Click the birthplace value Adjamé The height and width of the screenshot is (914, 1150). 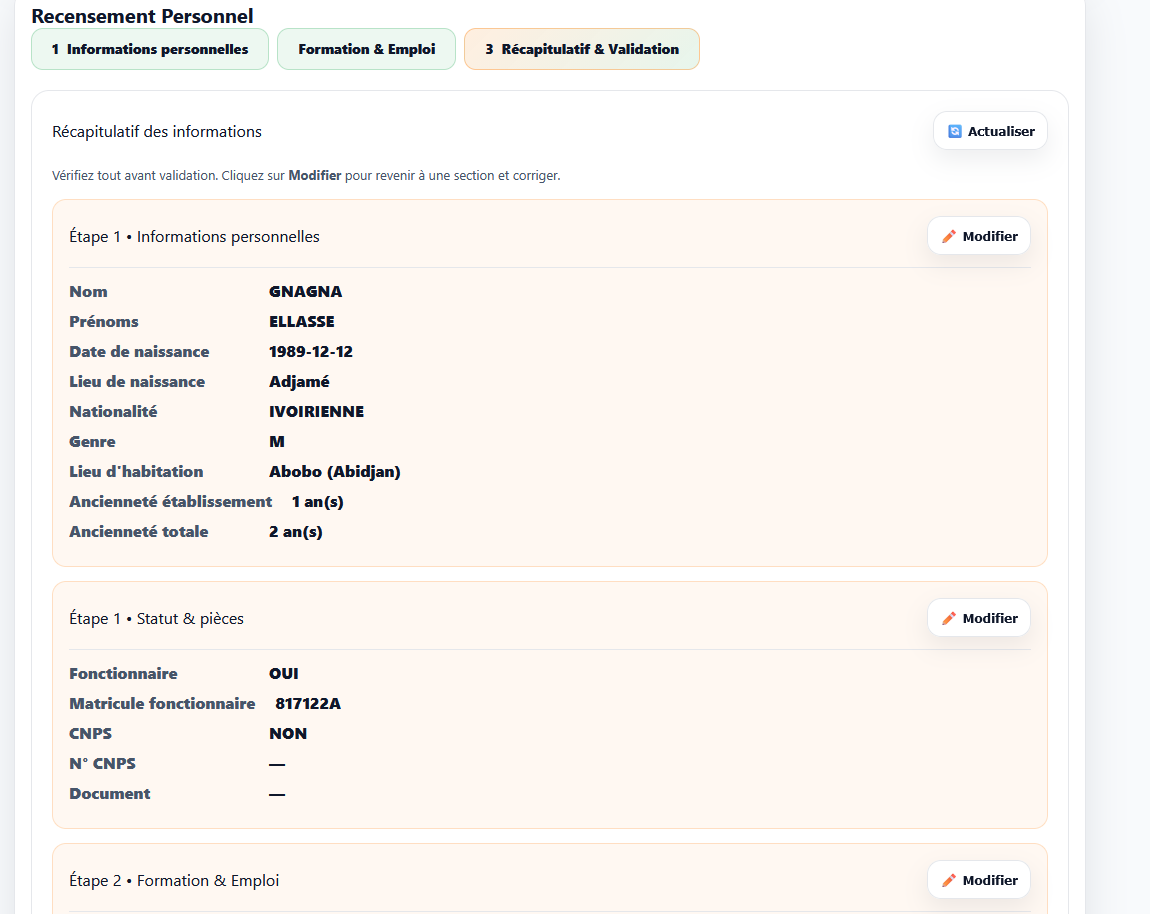(299, 382)
